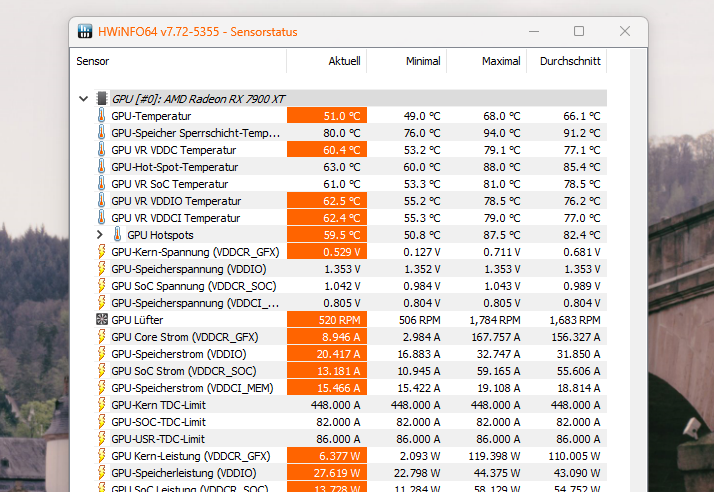Select the GPU-Temperatur sensor label
Viewport: 714px width, 492px height.
pos(151,116)
